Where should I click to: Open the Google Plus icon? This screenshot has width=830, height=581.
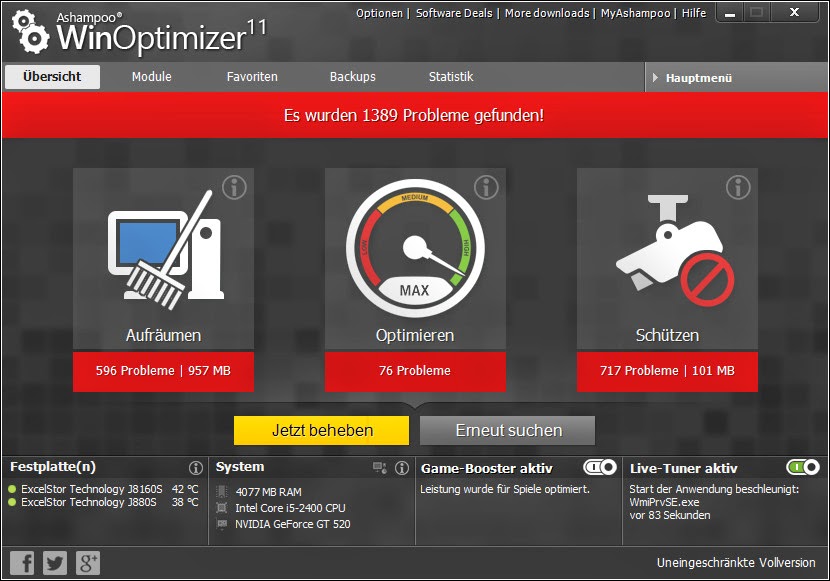coord(88,562)
